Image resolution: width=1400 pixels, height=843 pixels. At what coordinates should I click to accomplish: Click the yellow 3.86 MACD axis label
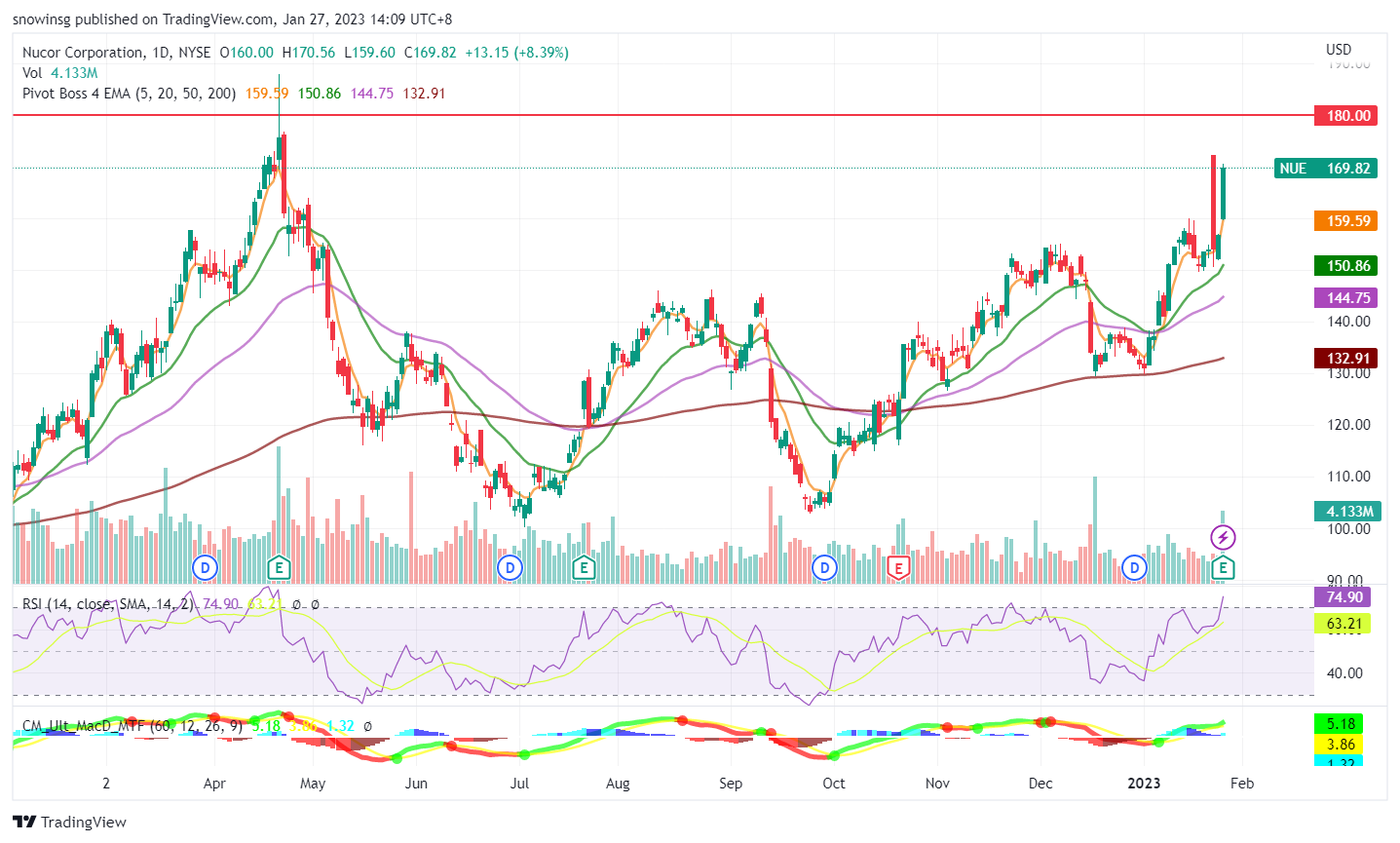point(1339,744)
